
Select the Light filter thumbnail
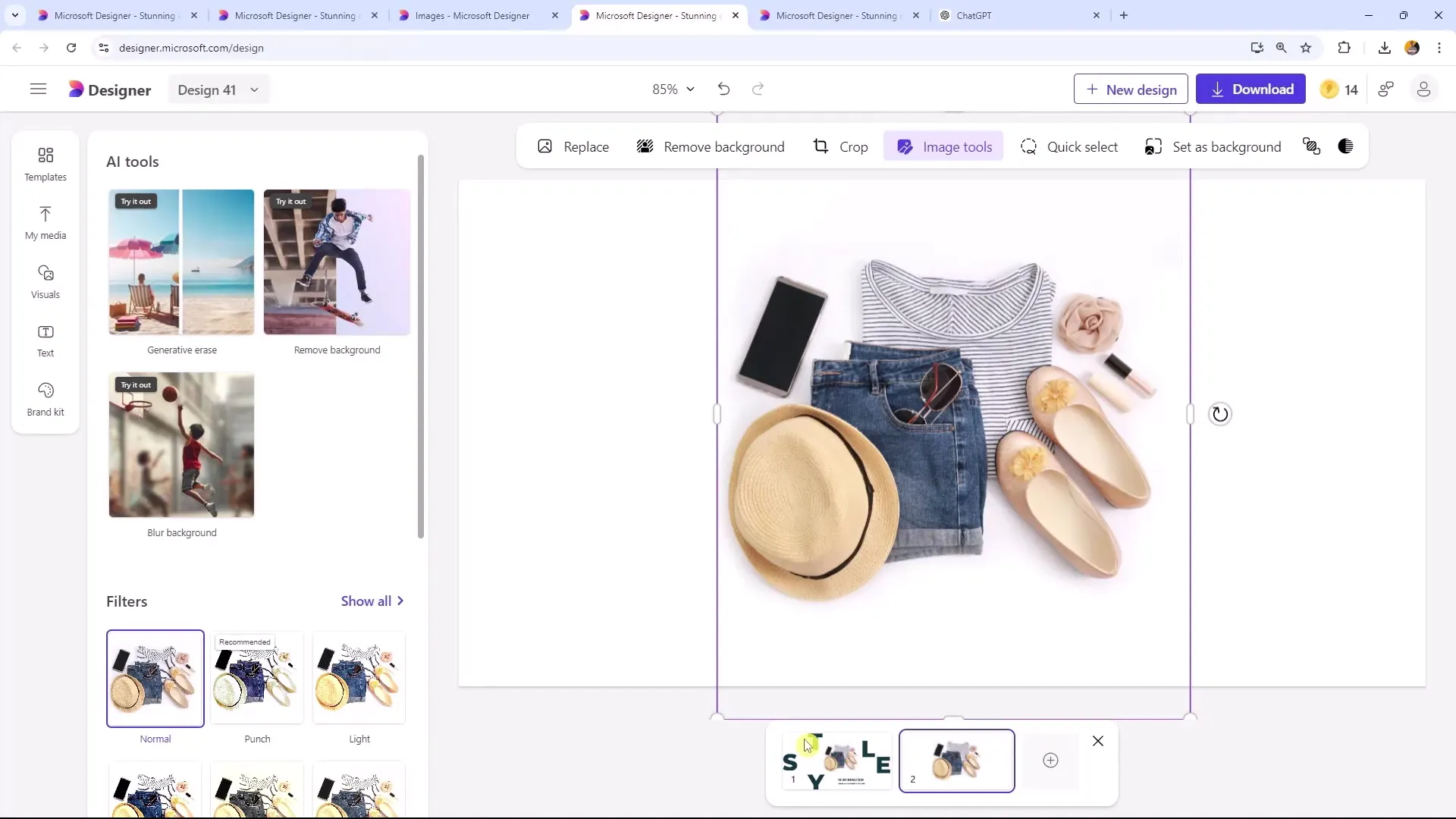coord(358,680)
